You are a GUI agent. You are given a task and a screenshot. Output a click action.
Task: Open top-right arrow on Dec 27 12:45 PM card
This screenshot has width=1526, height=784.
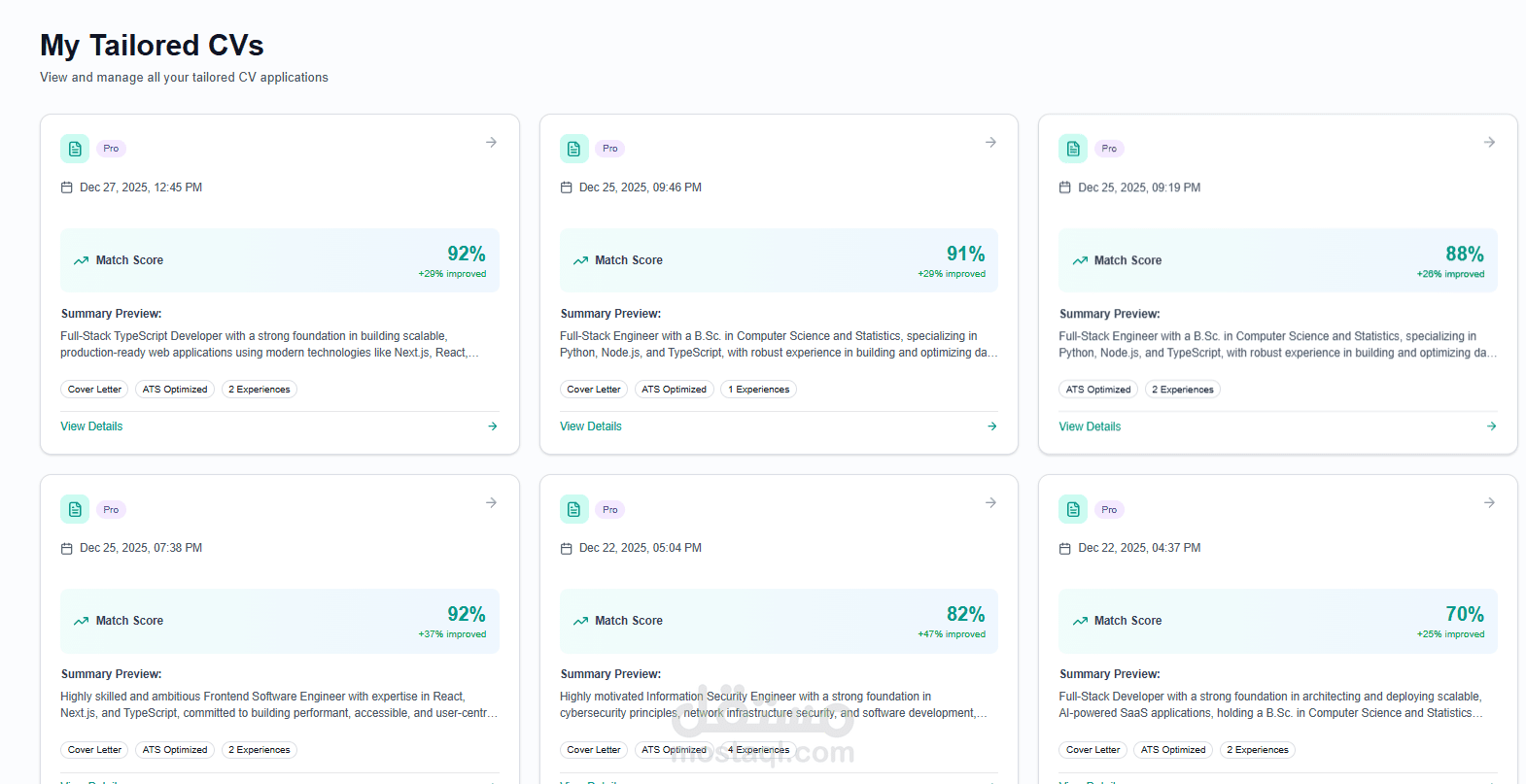(492, 142)
